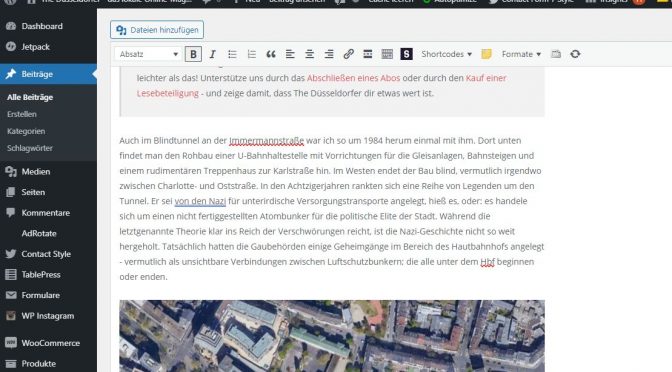Go to Alle Beiträge
This screenshot has height=372, width=672.
[x=30, y=97]
